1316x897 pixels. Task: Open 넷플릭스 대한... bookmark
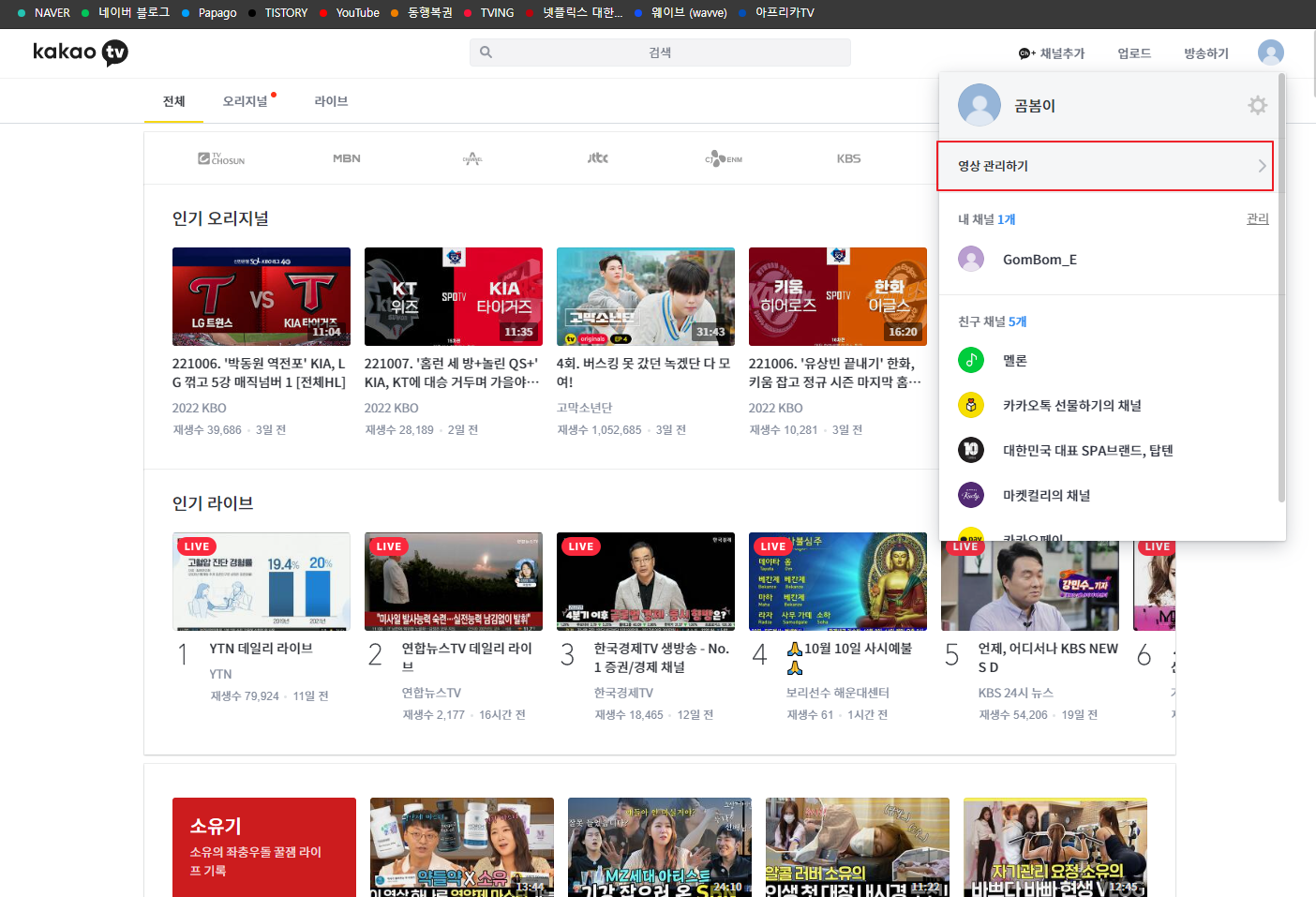[575, 13]
